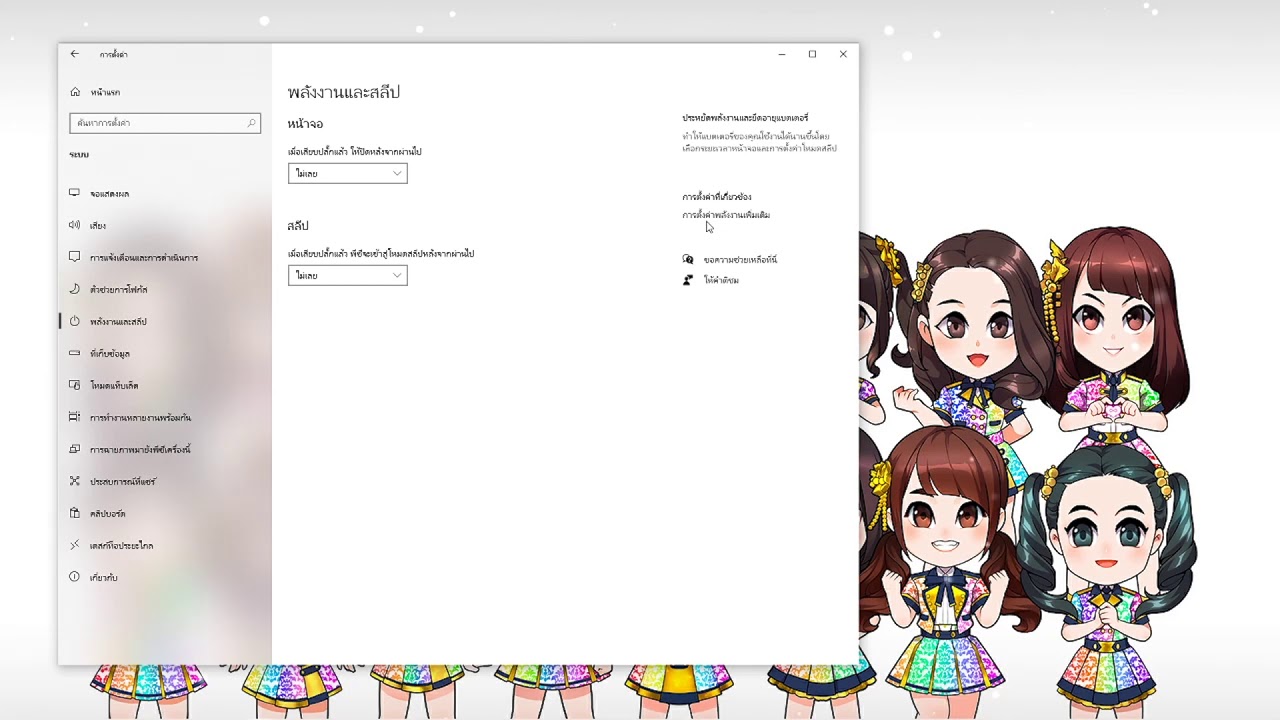Viewport: 1280px width, 720px height.
Task: Click Give feedback link (ให้คำติชม)
Action: (x=721, y=281)
